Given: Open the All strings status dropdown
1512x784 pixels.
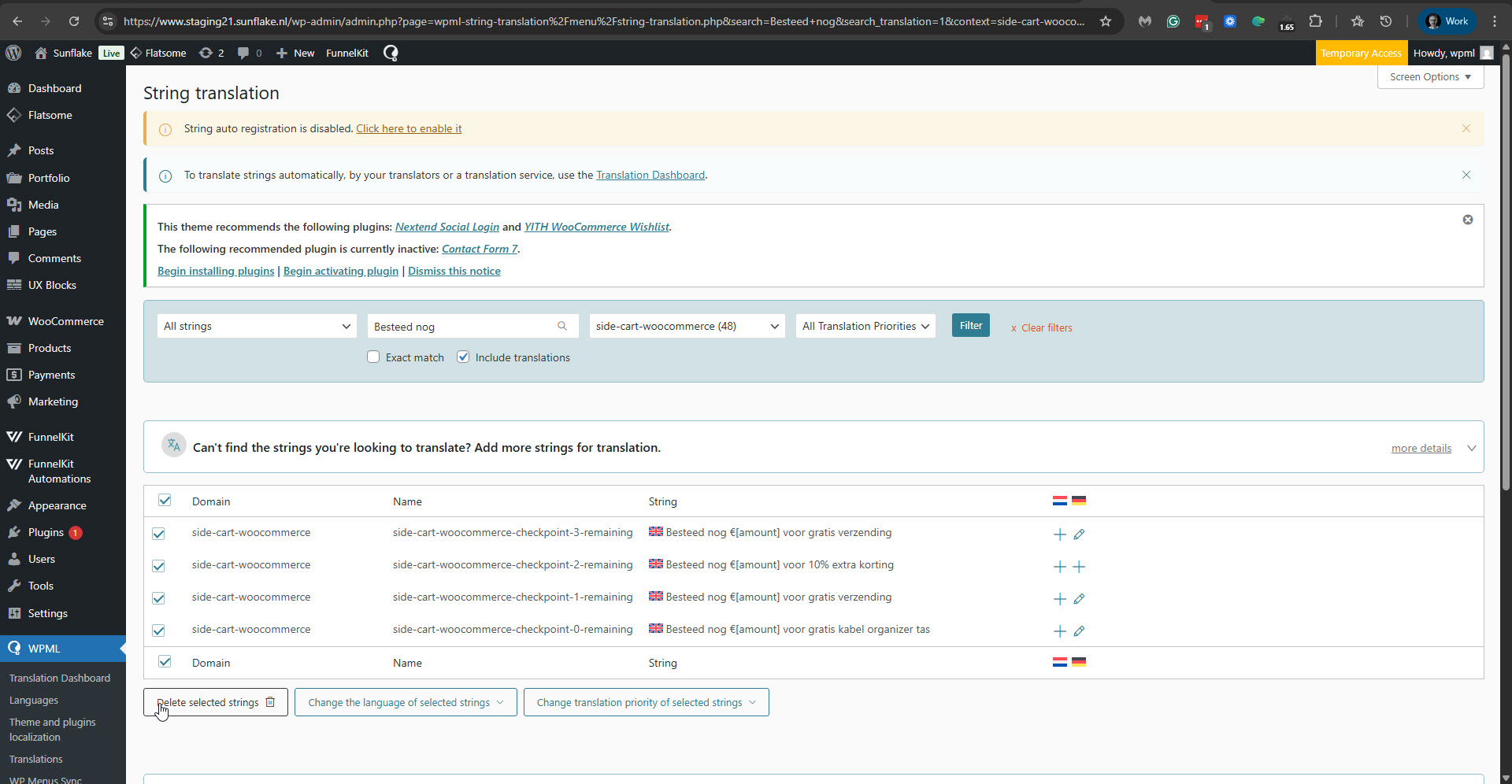Looking at the screenshot, I should (x=257, y=326).
